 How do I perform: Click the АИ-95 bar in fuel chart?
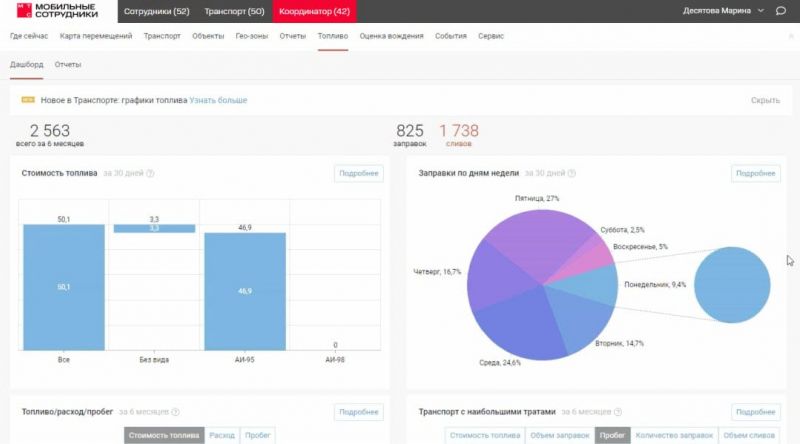[x=245, y=291]
